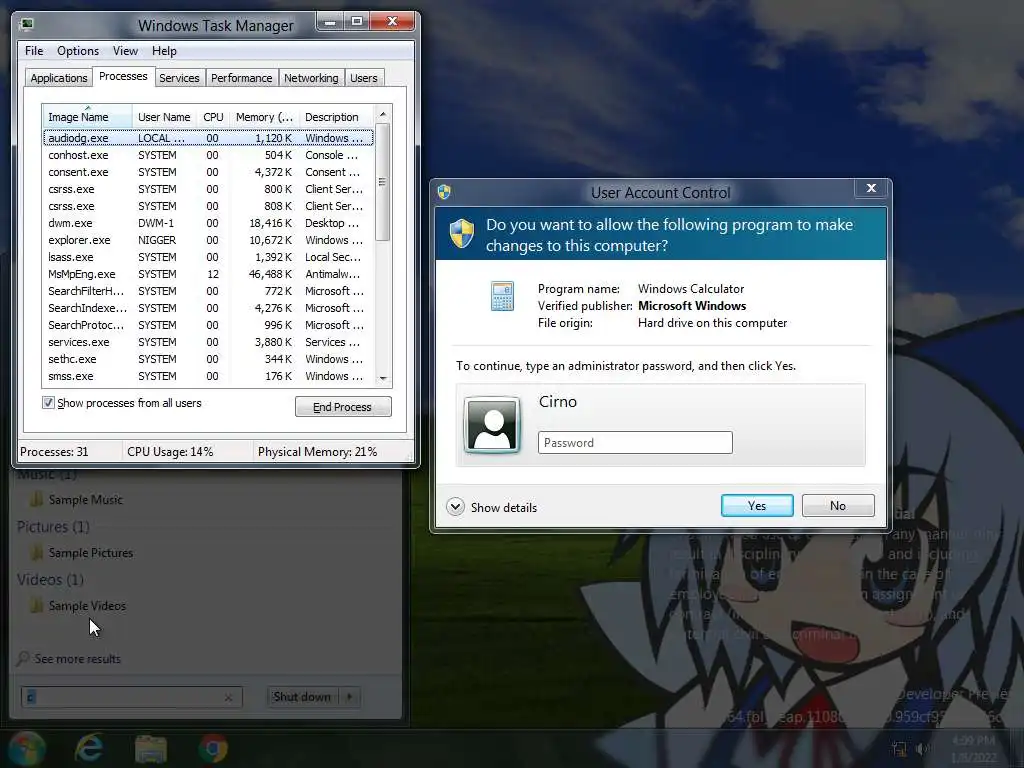
Task: Select the SearchFilterH... process row
Action: [208, 291]
